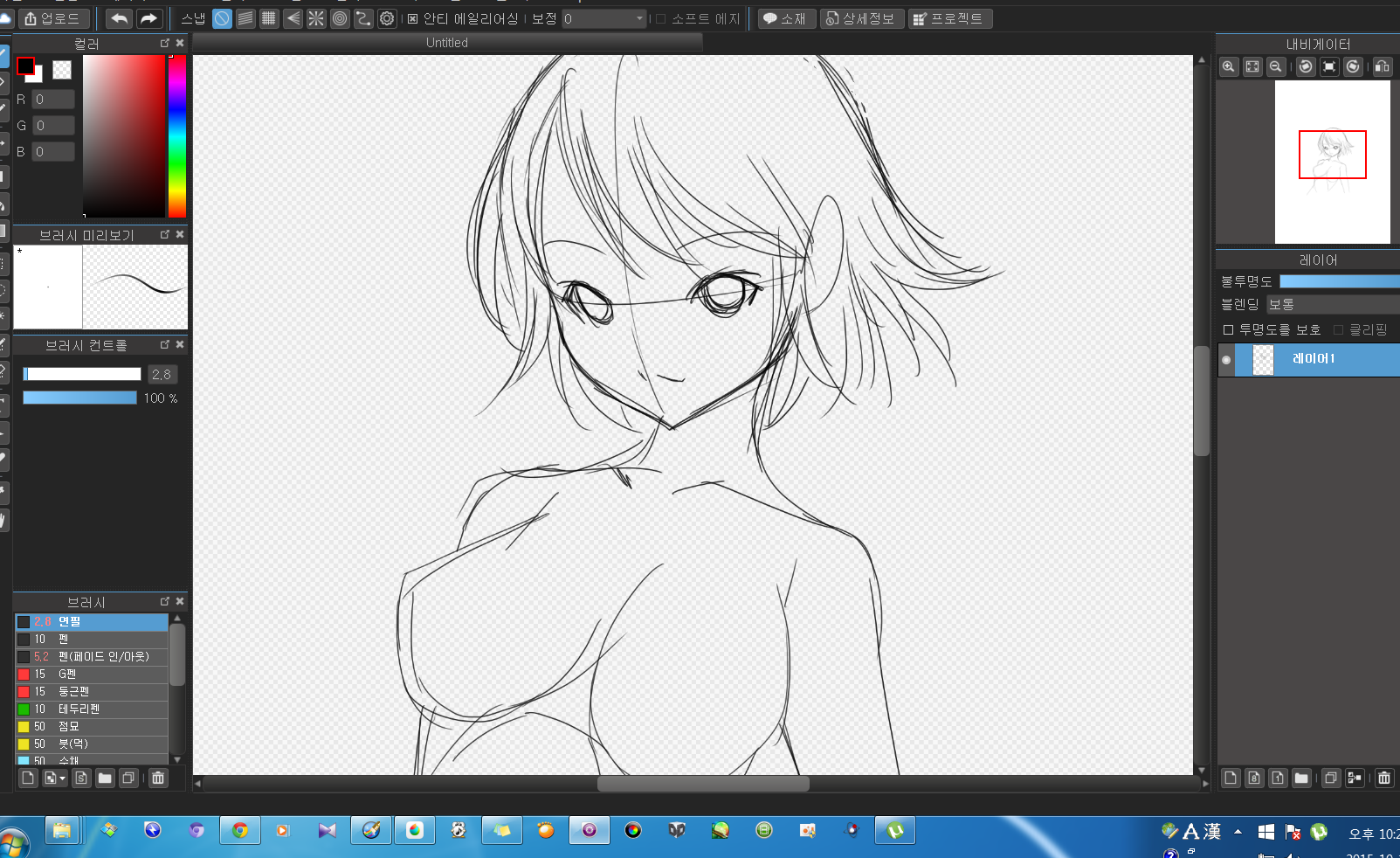Toggle the 클리핑 checkbox
This screenshot has width=1400, height=858.
1338,329
